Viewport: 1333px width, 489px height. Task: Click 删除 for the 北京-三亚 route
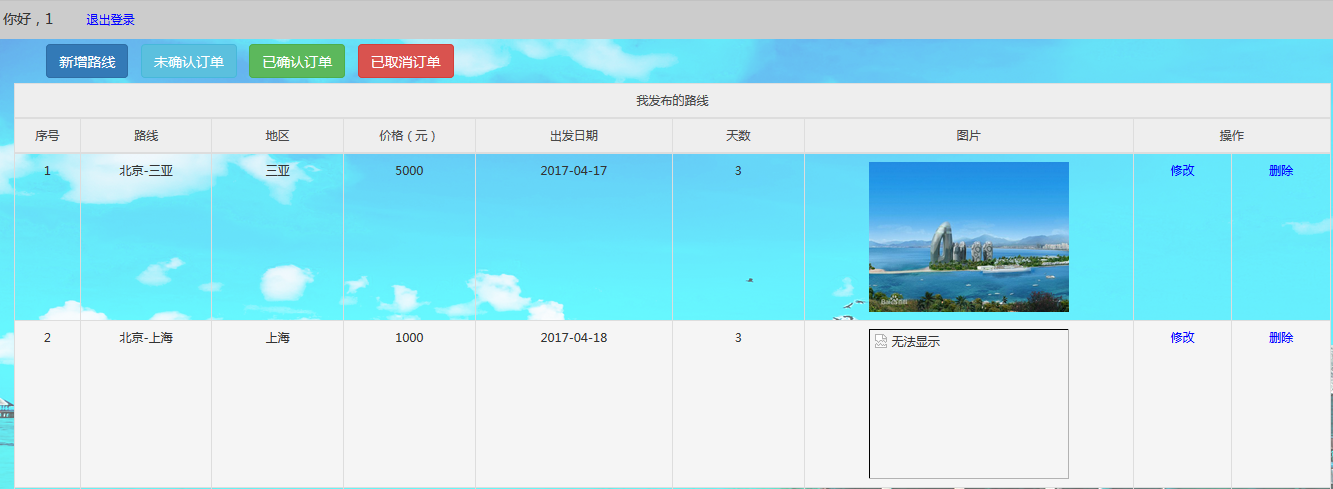[x=1281, y=171]
